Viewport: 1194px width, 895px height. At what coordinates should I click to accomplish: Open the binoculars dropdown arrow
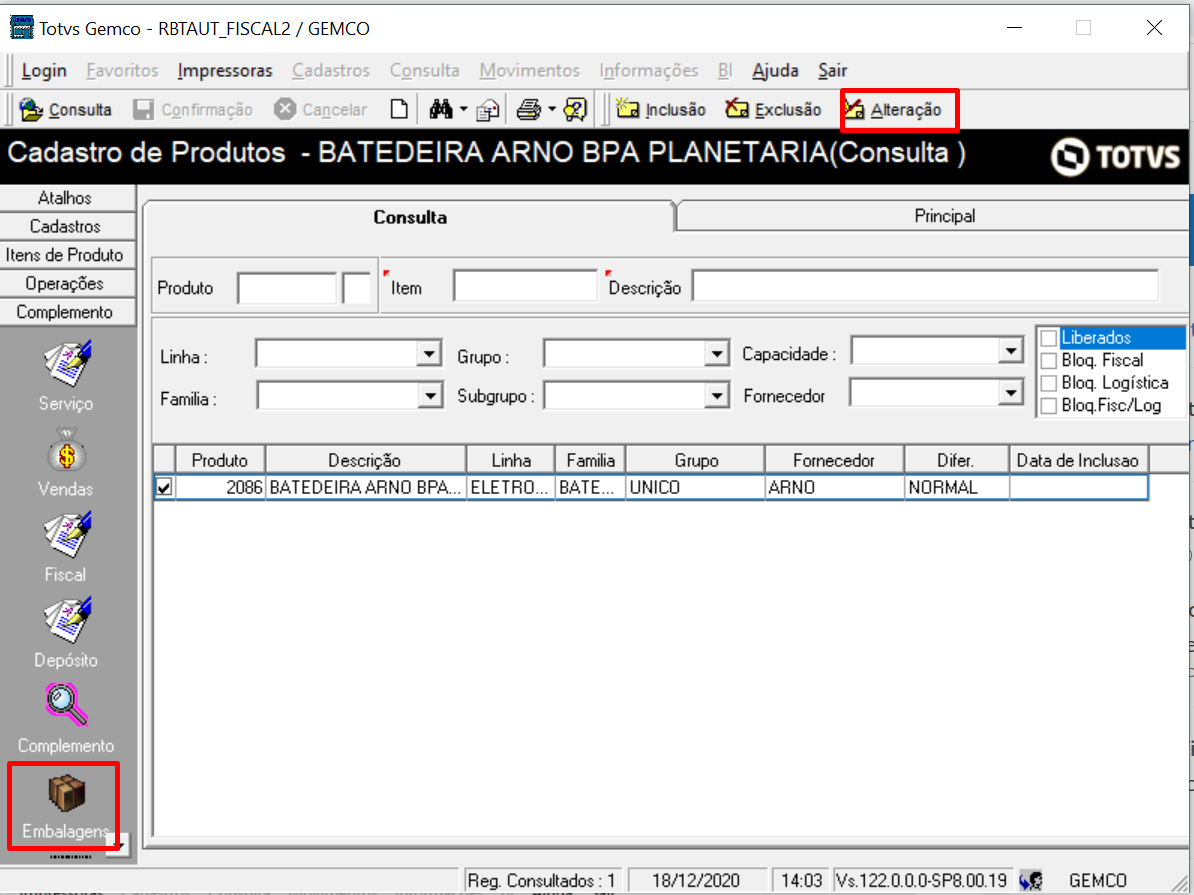[x=463, y=110]
